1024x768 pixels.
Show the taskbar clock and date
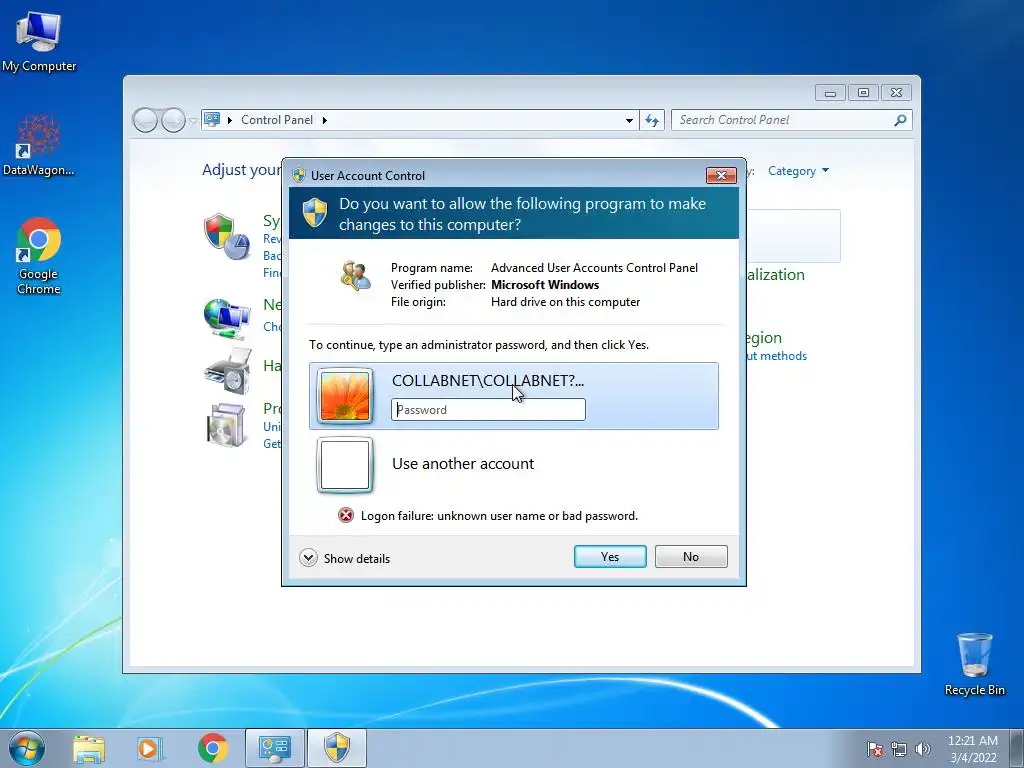973,749
